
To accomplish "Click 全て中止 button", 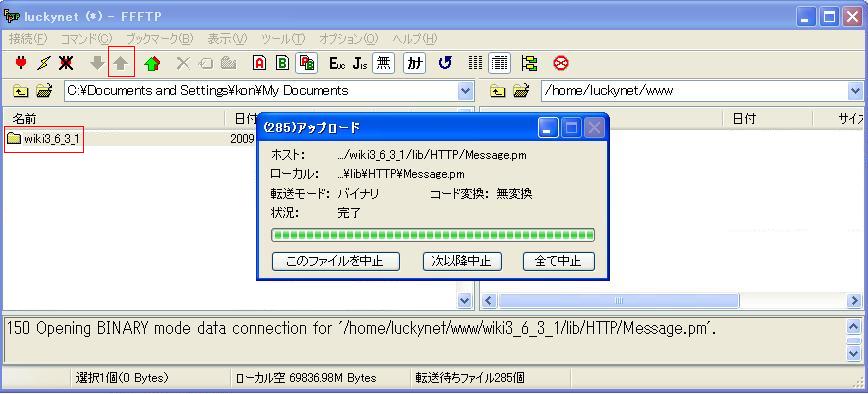I will 559,261.
